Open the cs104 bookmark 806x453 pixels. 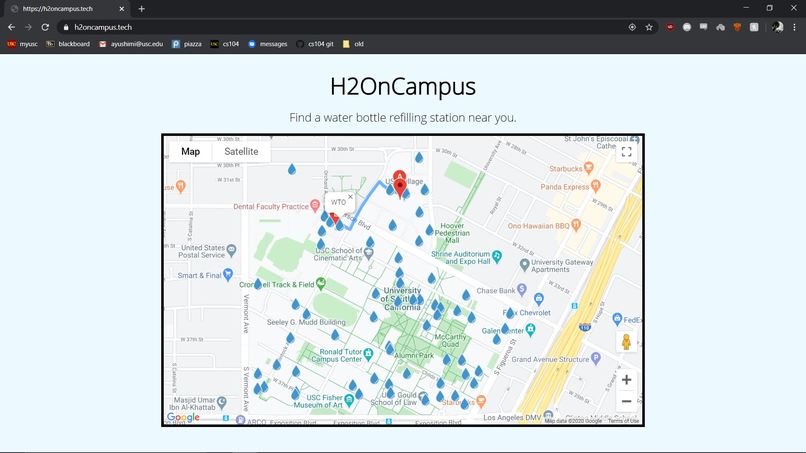(x=225, y=44)
